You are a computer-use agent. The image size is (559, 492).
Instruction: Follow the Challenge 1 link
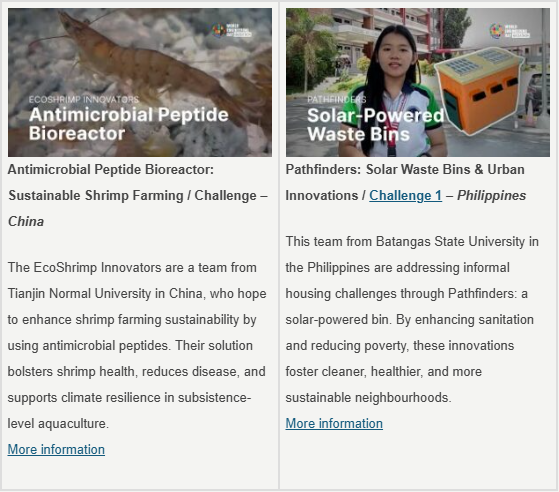coord(405,195)
